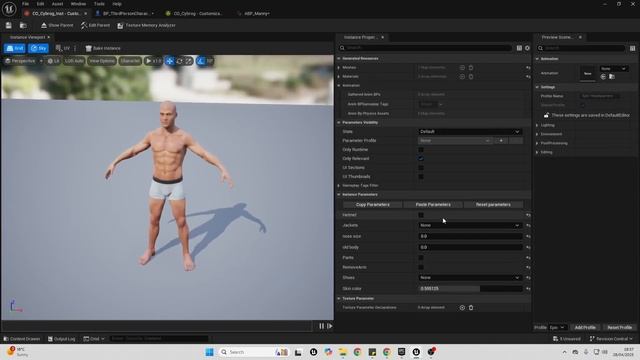Click the Lit view mode button

53,61
